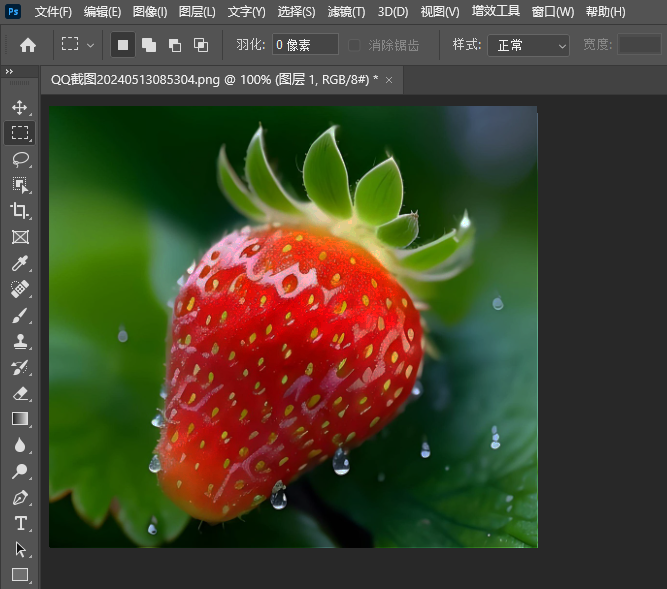
Task: Close the QQ截图20240513085304.png document tab
Action: pos(389,80)
